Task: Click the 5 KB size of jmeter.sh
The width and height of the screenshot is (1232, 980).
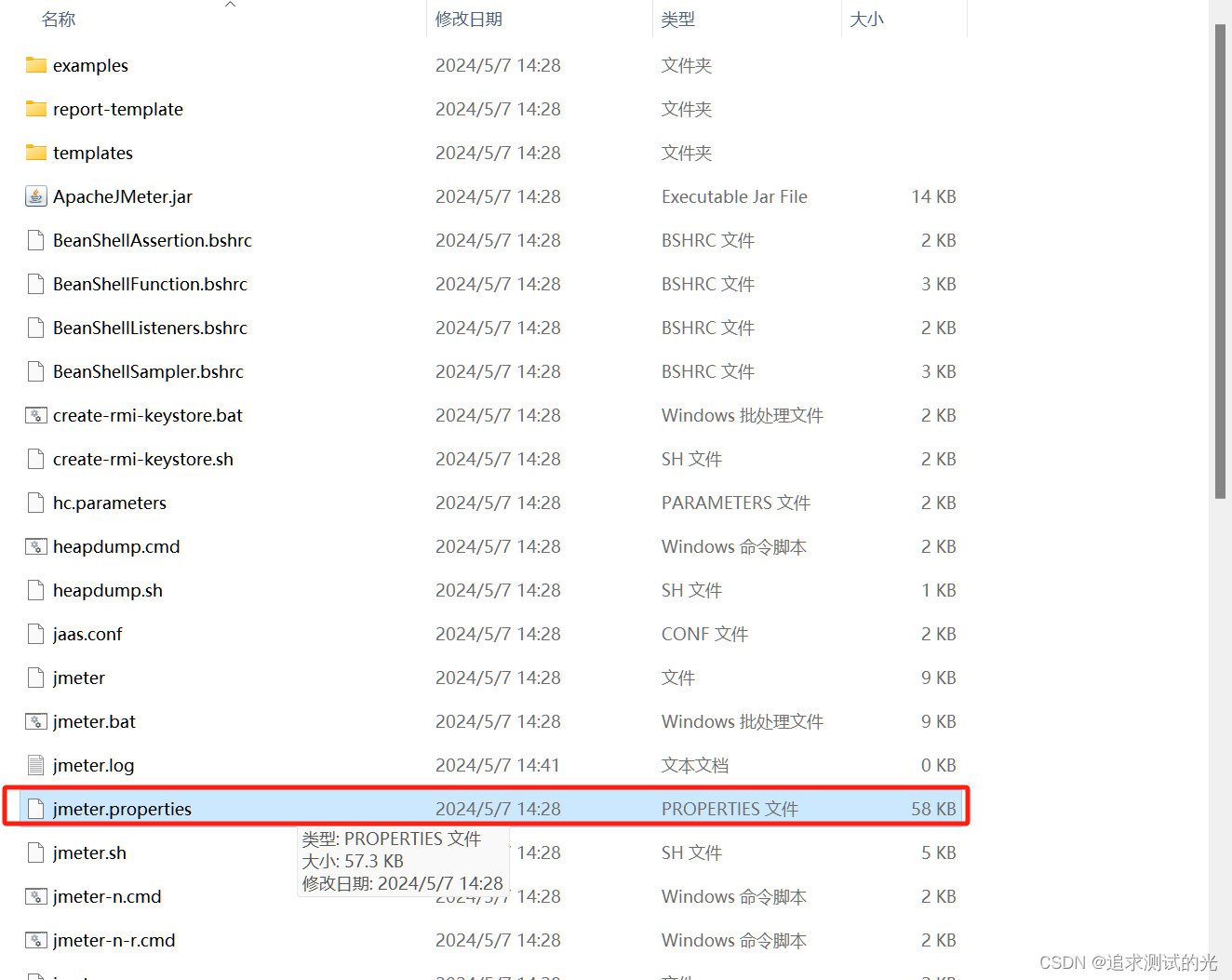Action: [938, 852]
